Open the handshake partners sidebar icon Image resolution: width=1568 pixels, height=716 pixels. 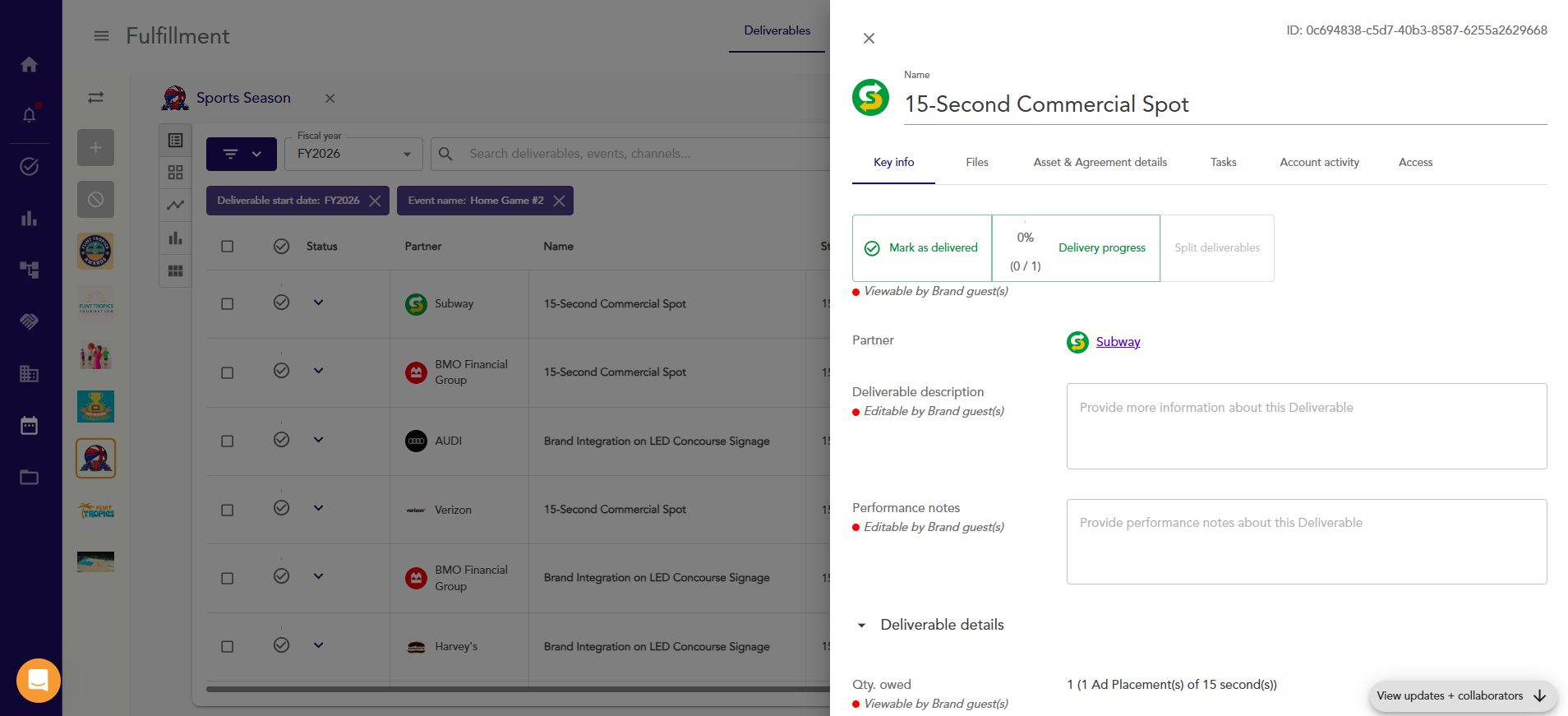30,321
